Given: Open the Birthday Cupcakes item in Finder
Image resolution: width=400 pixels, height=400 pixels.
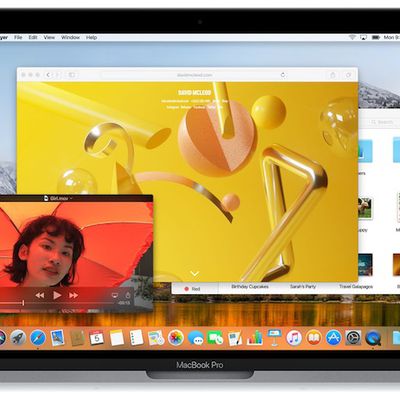Looking at the screenshot, I should pyautogui.click(x=250, y=286).
